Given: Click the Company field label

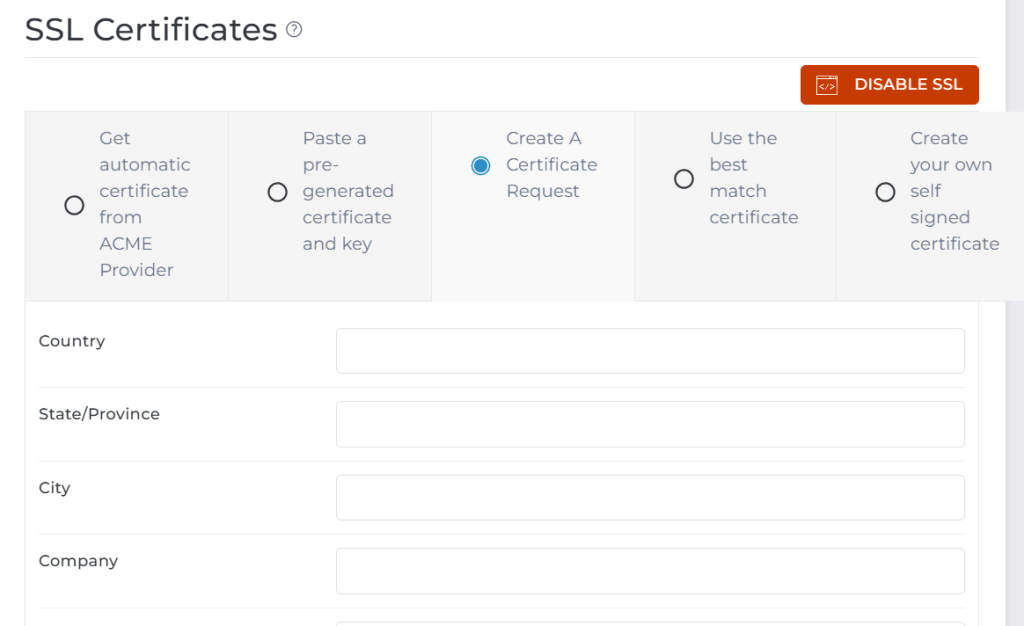Looking at the screenshot, I should point(78,561).
